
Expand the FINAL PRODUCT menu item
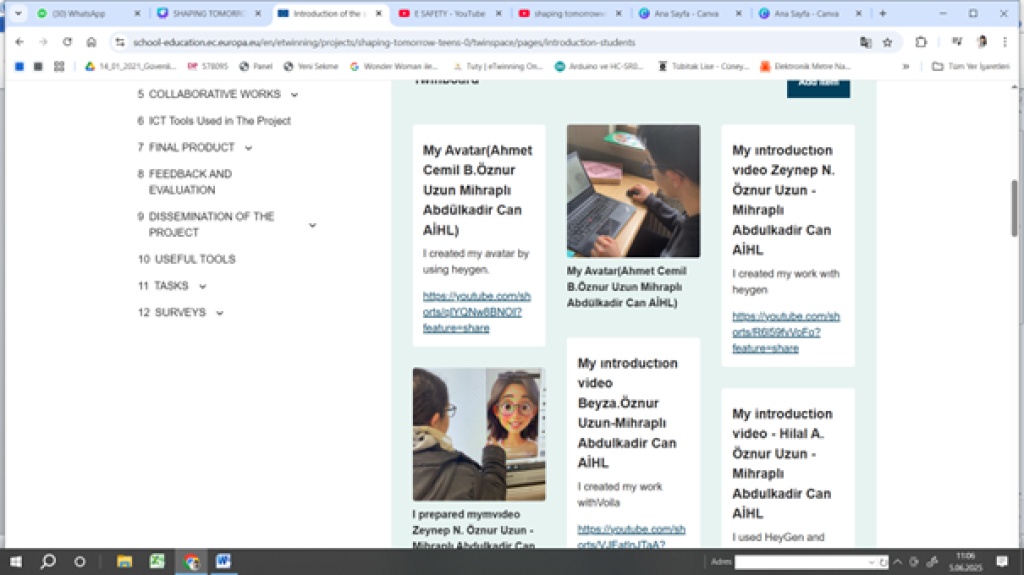pos(248,148)
